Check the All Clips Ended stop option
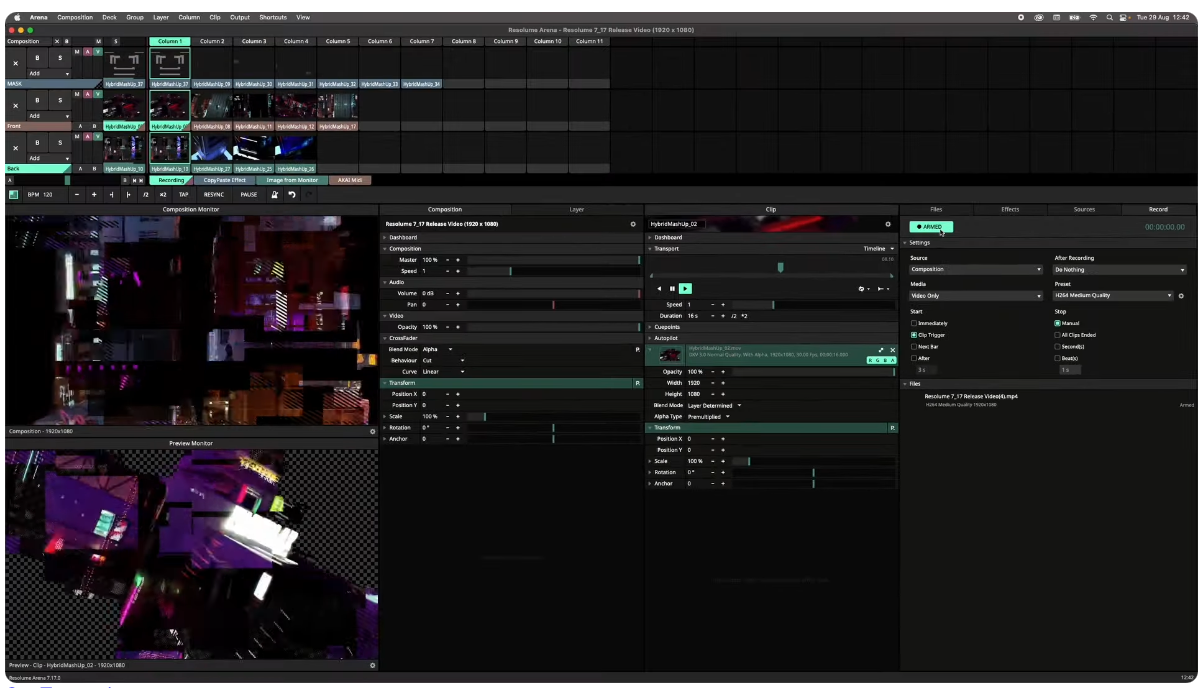Screen dimensions: 1200x688 tap(1058, 335)
